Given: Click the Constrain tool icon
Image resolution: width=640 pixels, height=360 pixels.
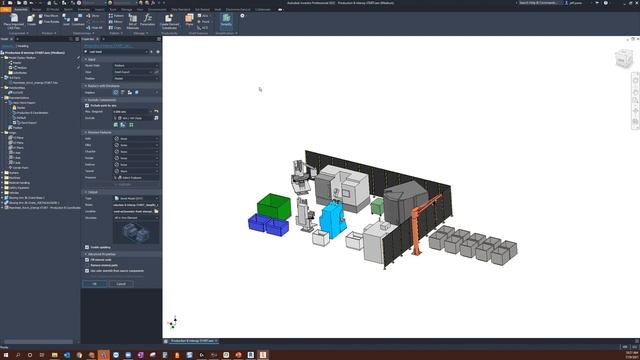Looking at the screenshot, I should [78, 19].
